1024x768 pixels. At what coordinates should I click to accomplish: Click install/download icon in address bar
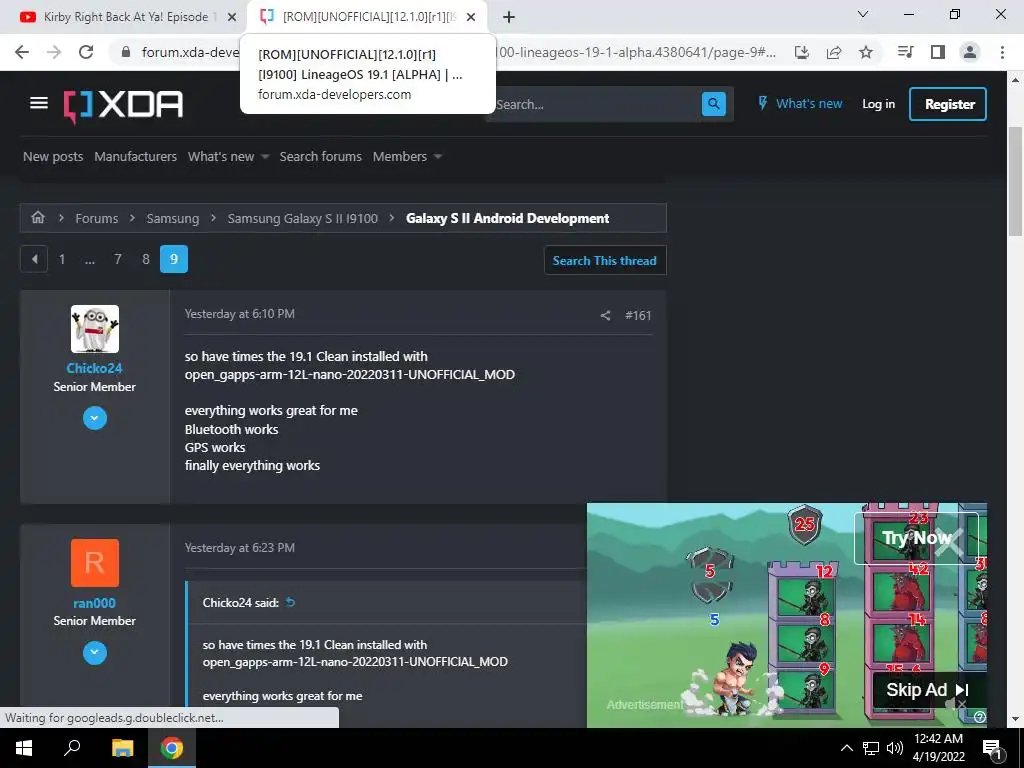802,52
